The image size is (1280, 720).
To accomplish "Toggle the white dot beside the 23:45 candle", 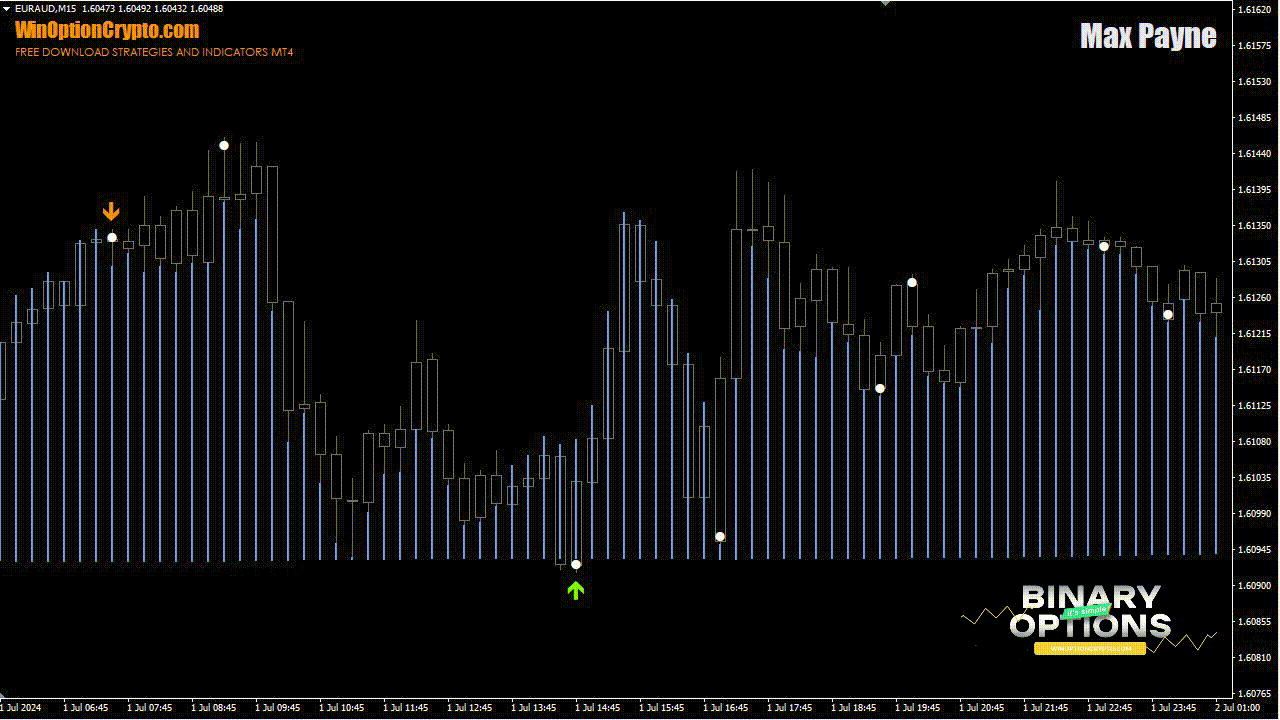I will click(1167, 314).
